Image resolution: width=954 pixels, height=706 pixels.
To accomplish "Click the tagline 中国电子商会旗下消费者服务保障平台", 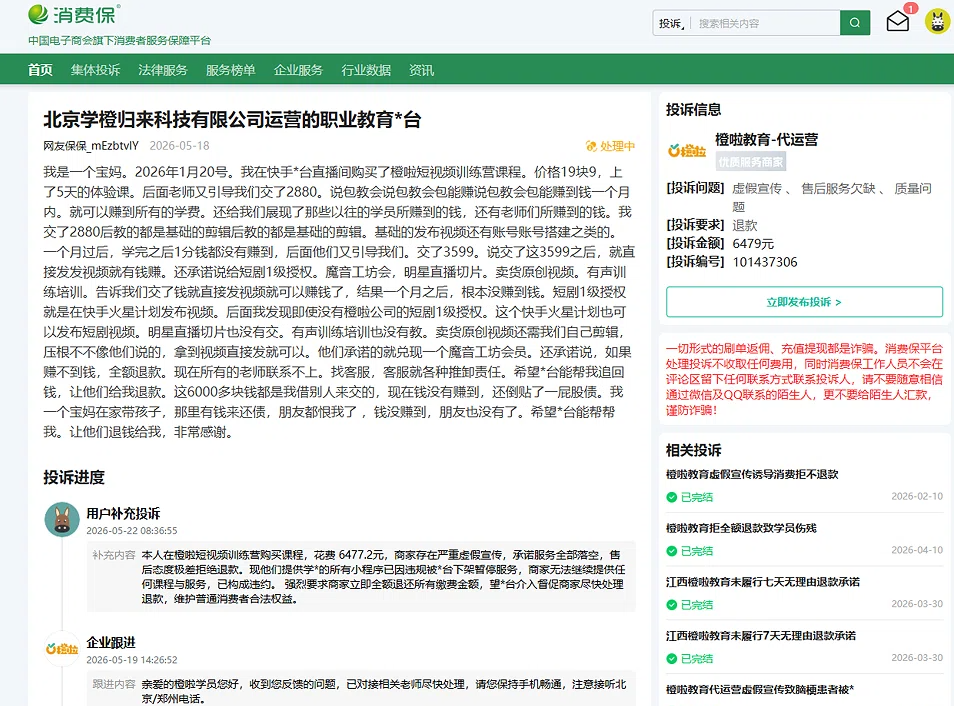I will coord(119,40).
